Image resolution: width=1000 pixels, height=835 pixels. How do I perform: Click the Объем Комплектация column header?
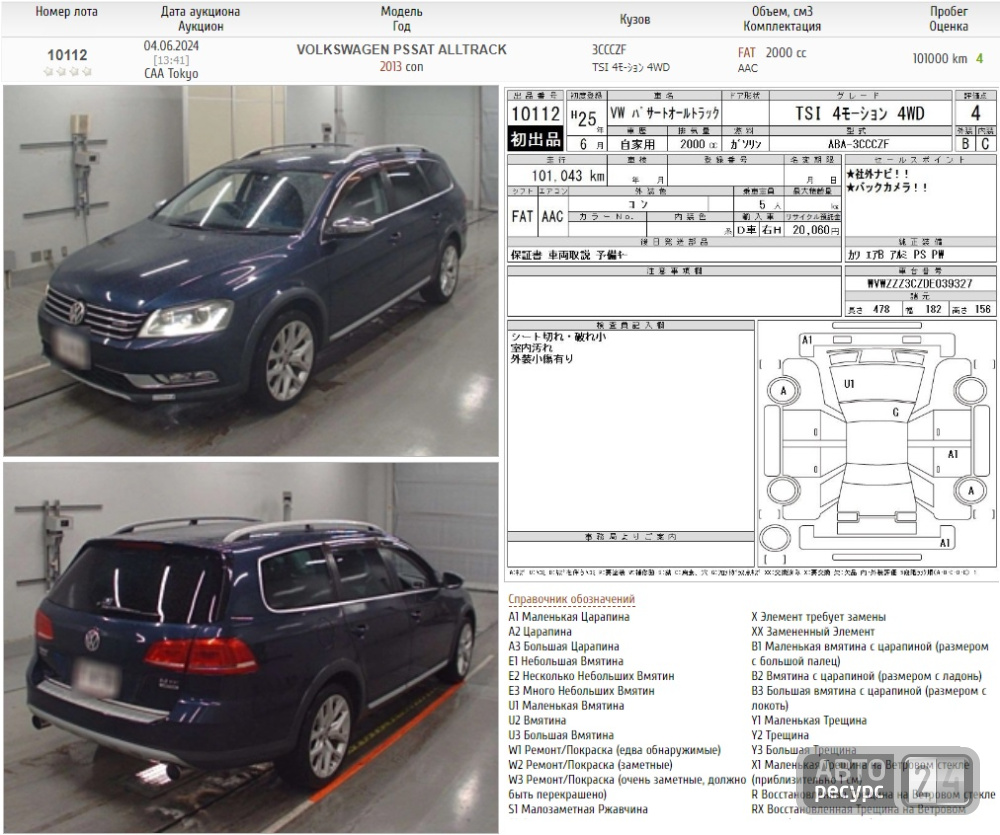coord(782,18)
